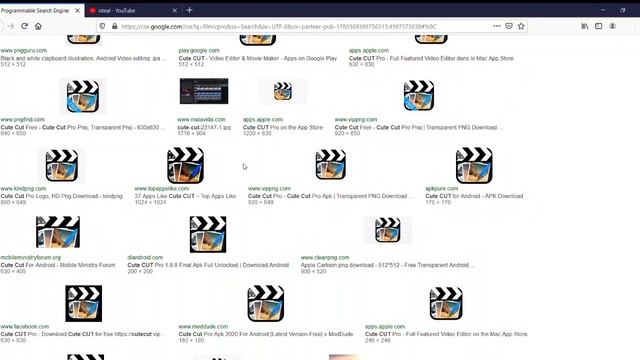Viewport: 640px width, 360px height.
Task: Click the www.facebook.com source link
Action: (x=24, y=327)
